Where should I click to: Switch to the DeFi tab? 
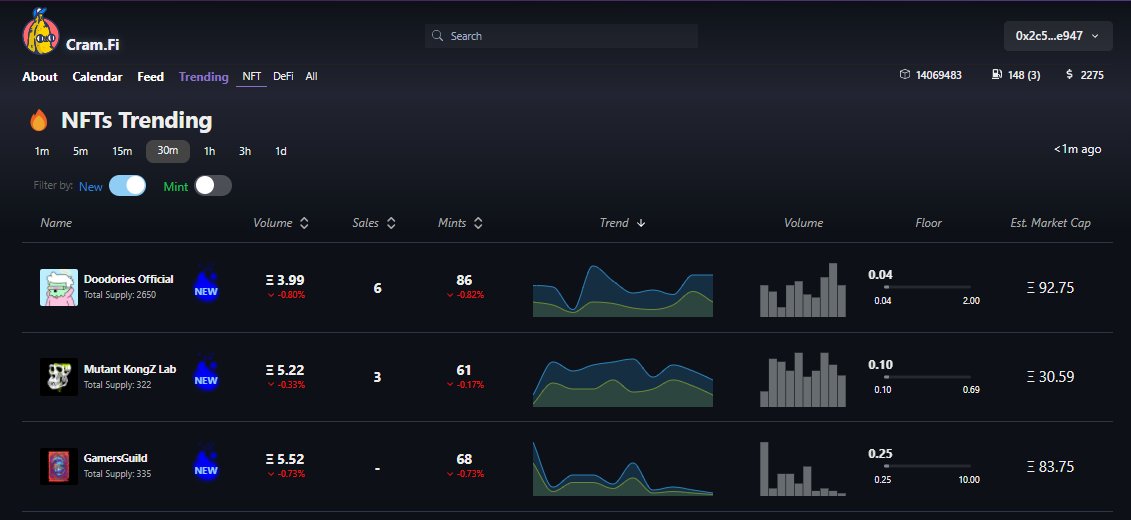click(283, 76)
